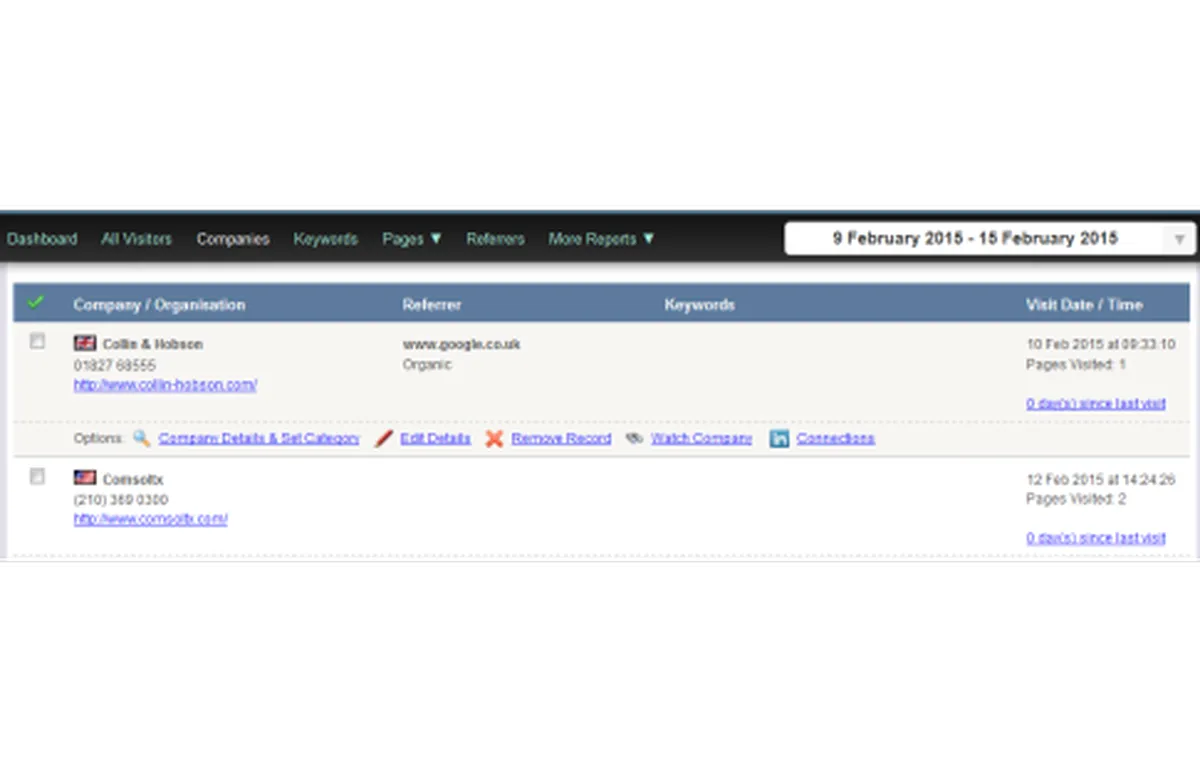Screen dimensions: 1200x772
Task: Click the Organic referrer type text
Action: [x=427, y=365]
